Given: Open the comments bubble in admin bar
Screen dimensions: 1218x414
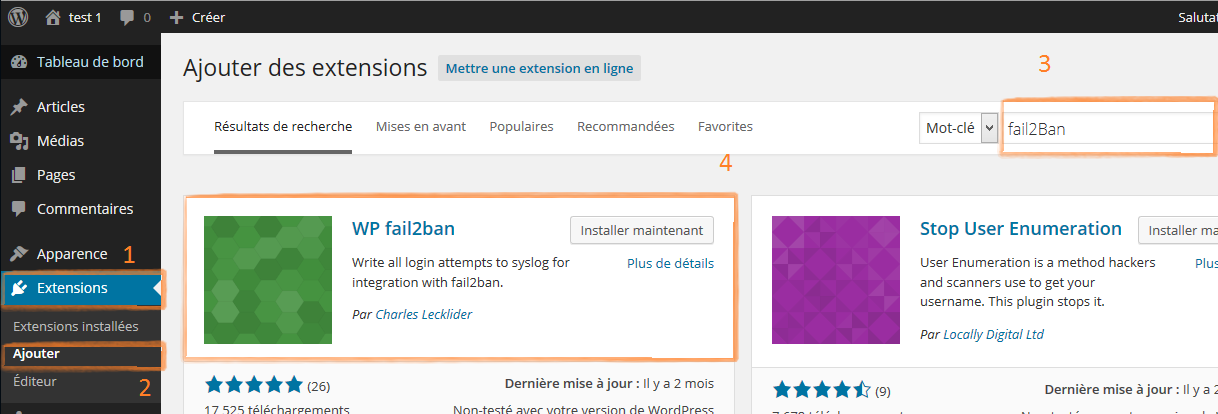Looking at the screenshot, I should tap(127, 18).
